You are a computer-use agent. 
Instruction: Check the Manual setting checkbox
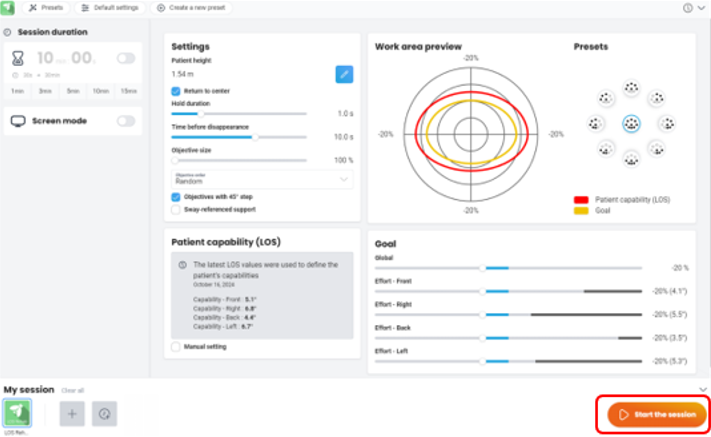click(x=176, y=347)
